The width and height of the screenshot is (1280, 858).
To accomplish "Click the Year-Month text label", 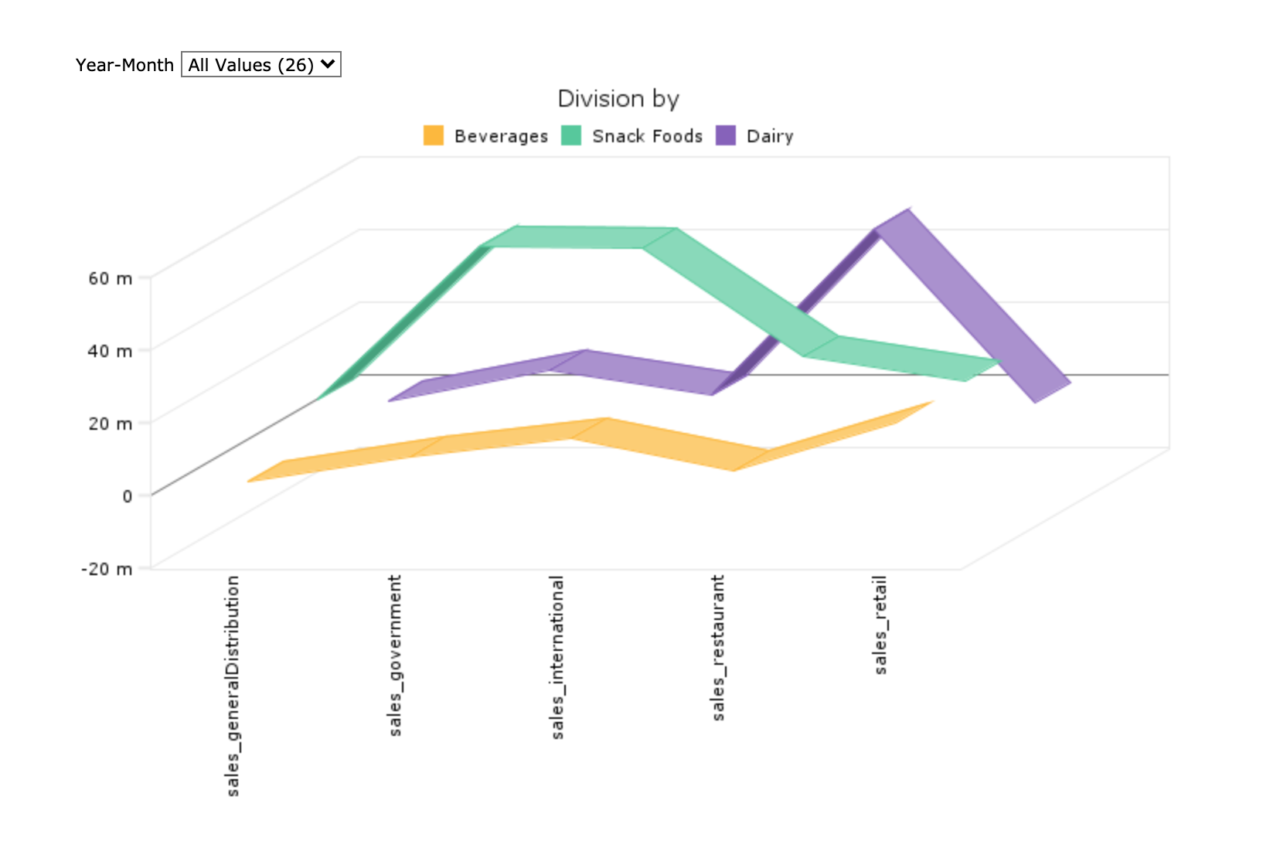I will coord(124,64).
